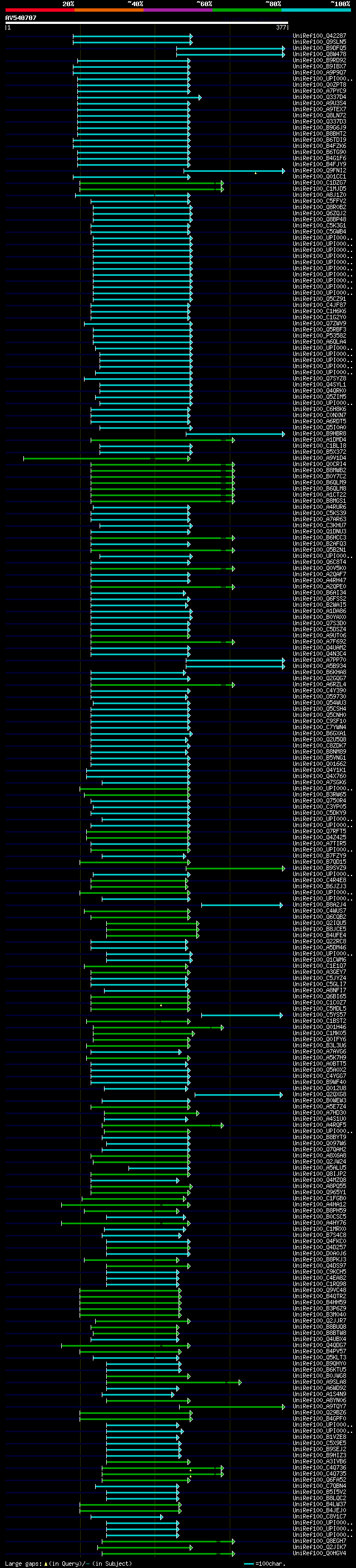
Task: Click the green alignment bar for UniRef100_C1DZG7
Action: (x=151, y=182)
